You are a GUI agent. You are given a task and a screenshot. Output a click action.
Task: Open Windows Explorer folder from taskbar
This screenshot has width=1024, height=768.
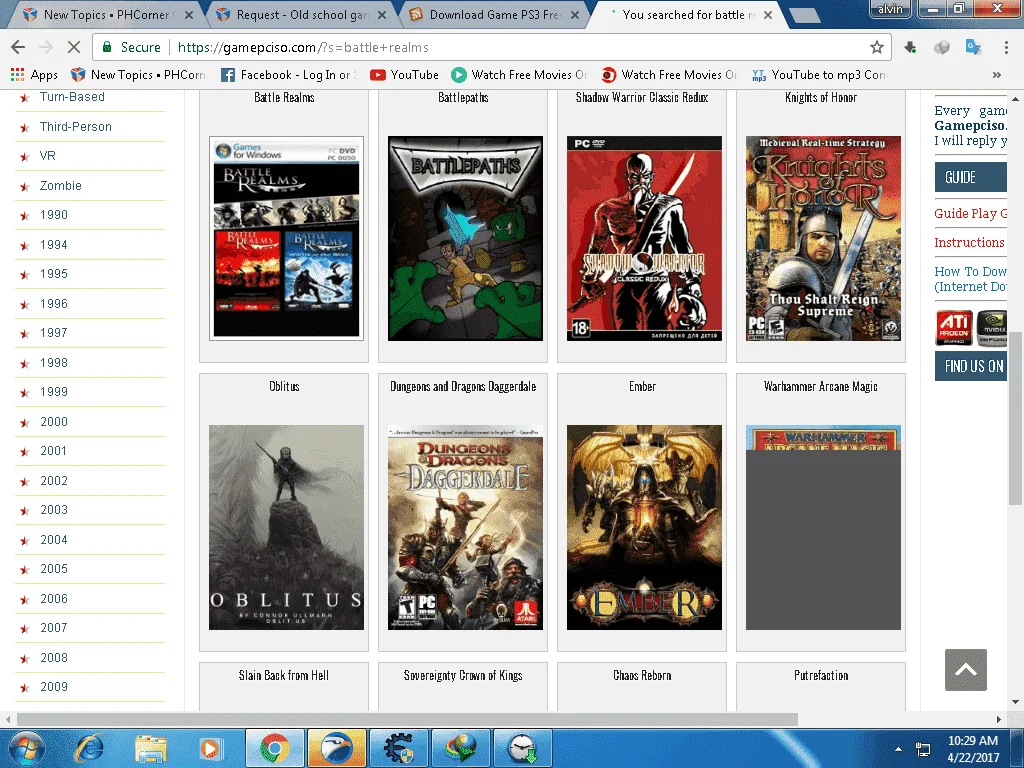click(151, 748)
